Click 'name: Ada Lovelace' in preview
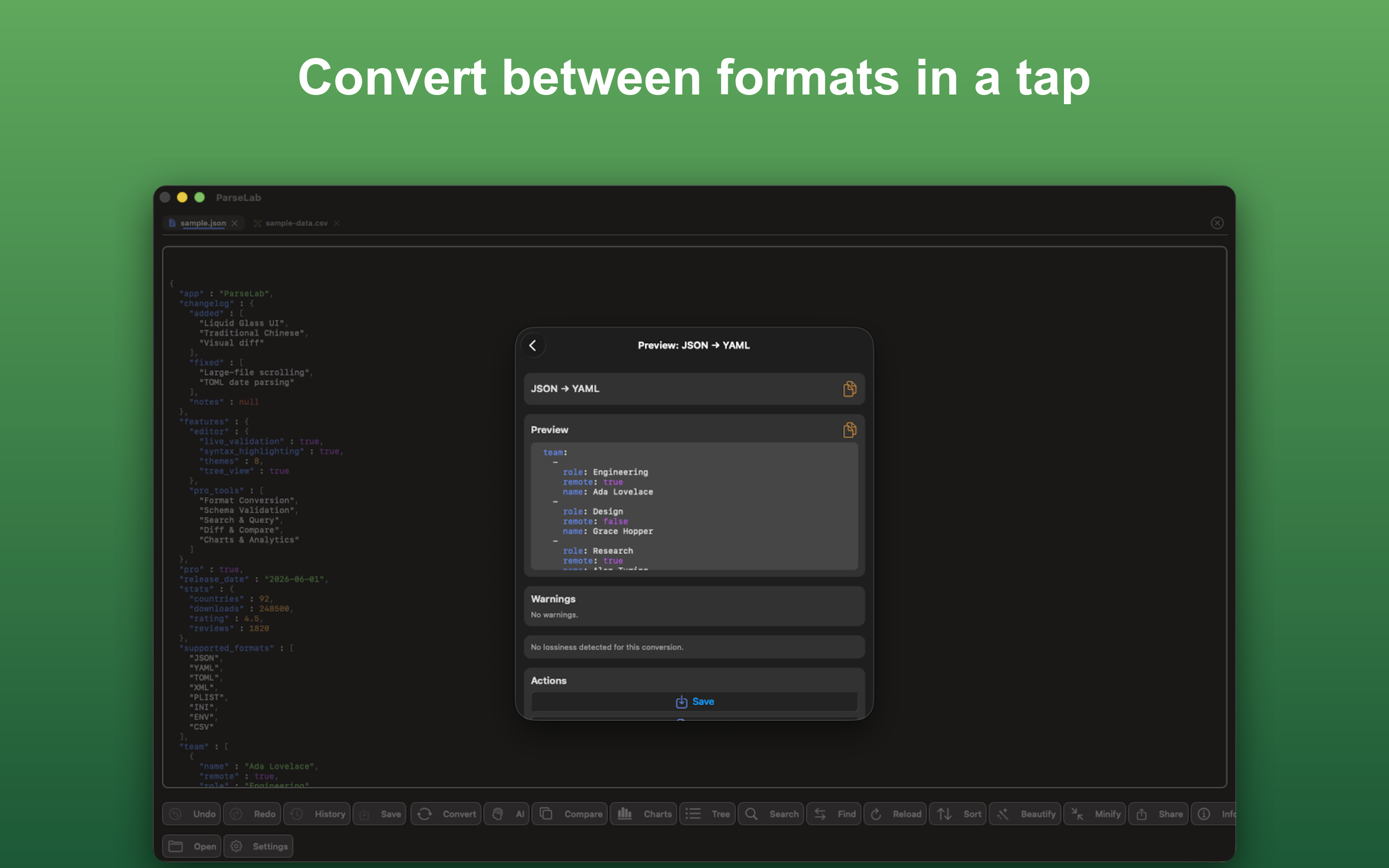 608,492
